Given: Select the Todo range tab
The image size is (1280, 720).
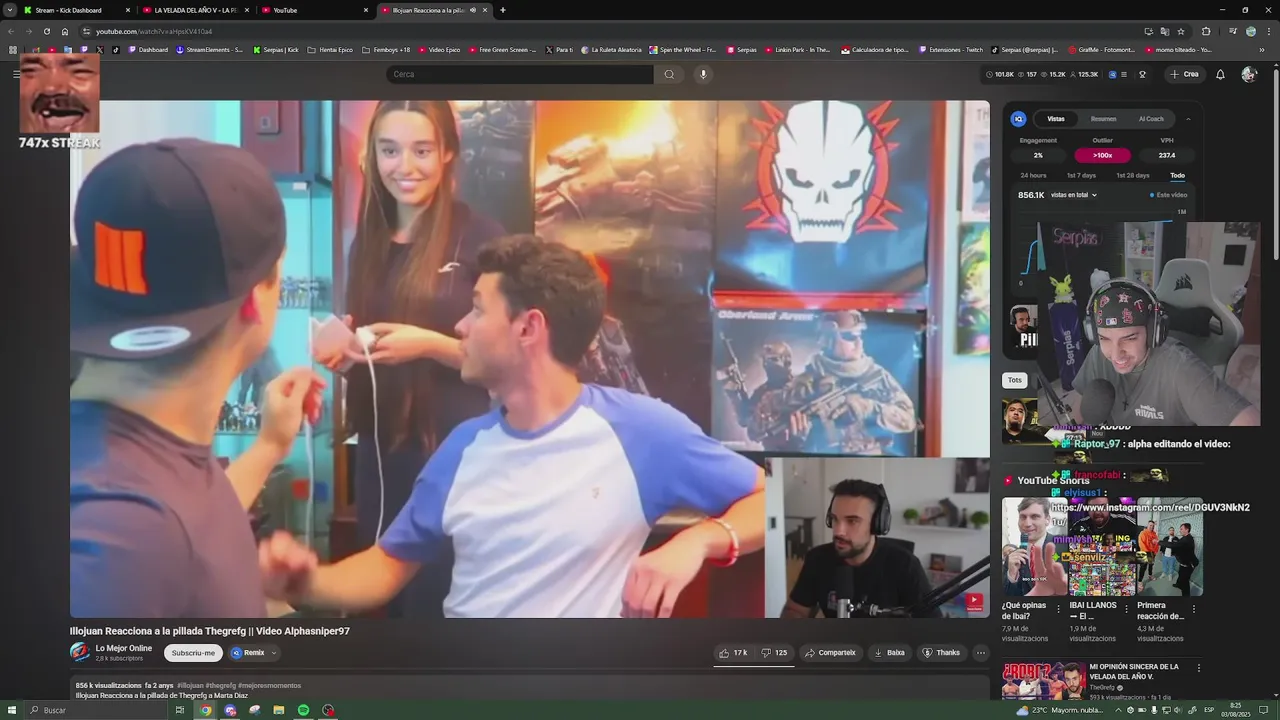Looking at the screenshot, I should pyautogui.click(x=1177, y=176).
